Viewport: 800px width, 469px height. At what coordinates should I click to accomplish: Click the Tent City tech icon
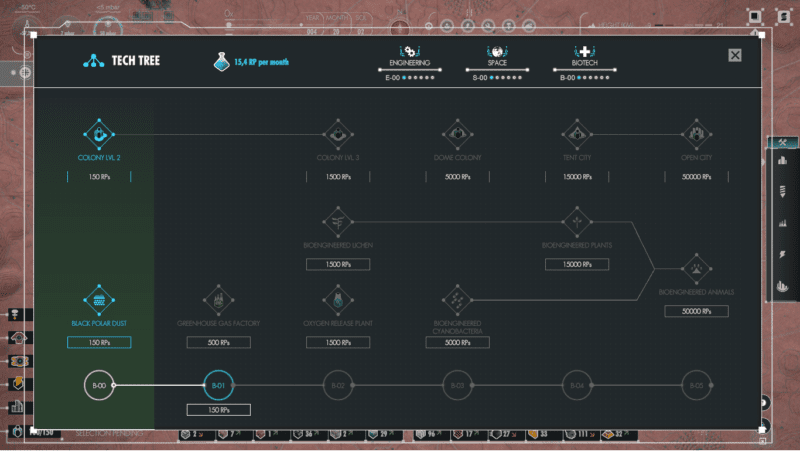pos(577,133)
